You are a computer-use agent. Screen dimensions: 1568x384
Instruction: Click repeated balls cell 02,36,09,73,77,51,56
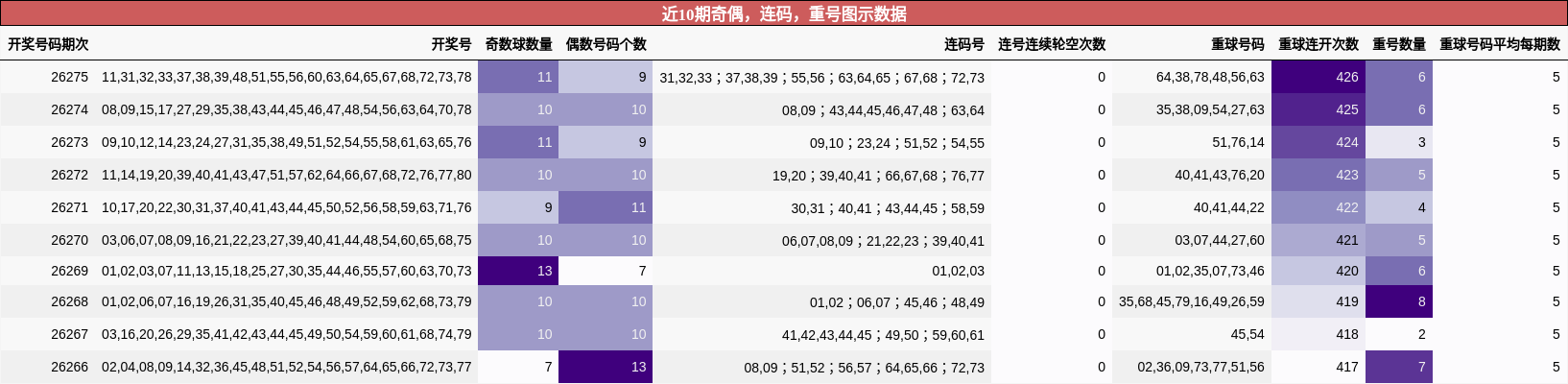[1192, 367]
